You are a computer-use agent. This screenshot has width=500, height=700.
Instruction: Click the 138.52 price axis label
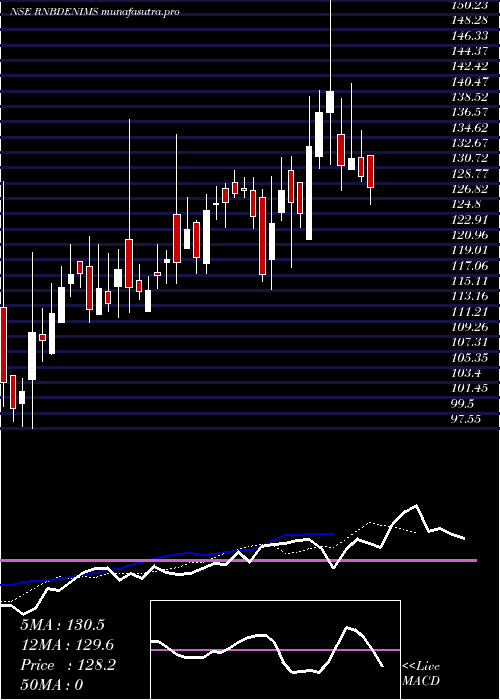pos(471,96)
